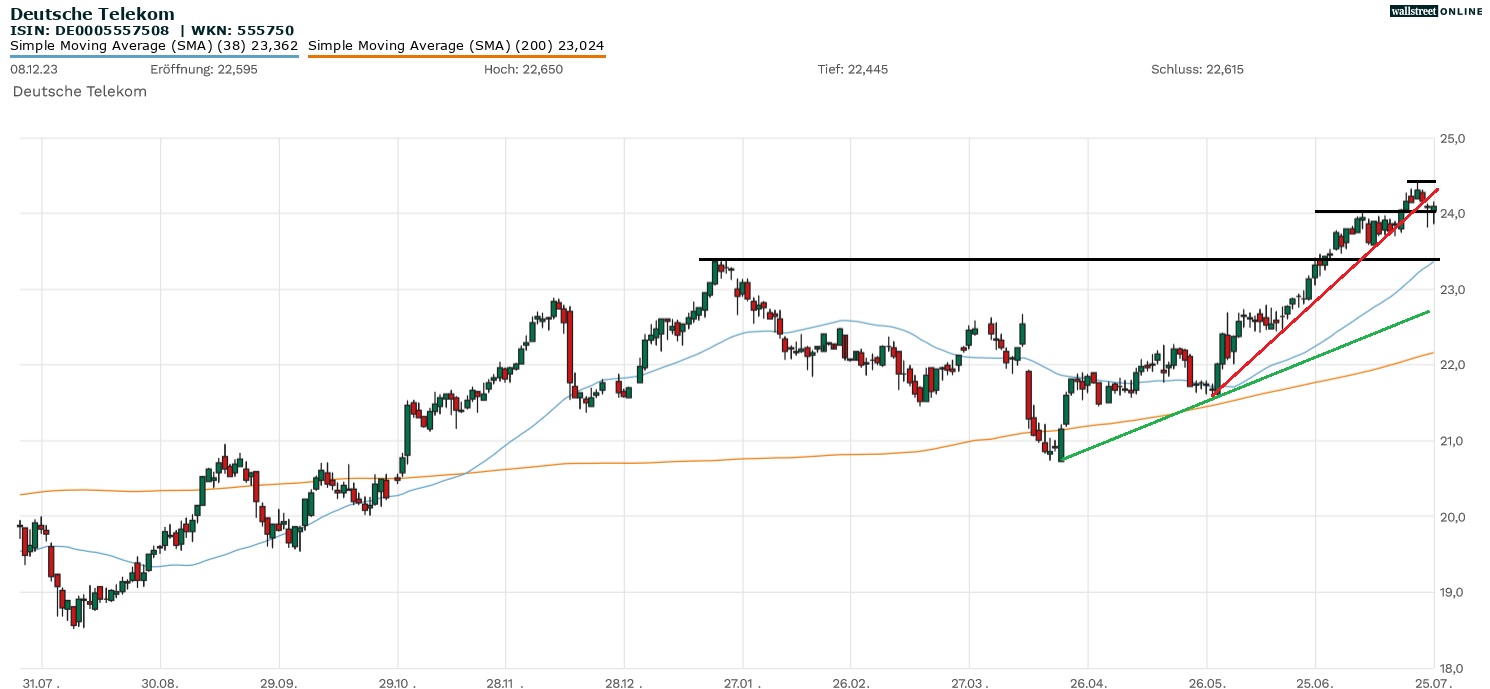This screenshot has width=1490, height=689.
Task: Click the 26.04. date on x-axis
Action: tap(1088, 681)
